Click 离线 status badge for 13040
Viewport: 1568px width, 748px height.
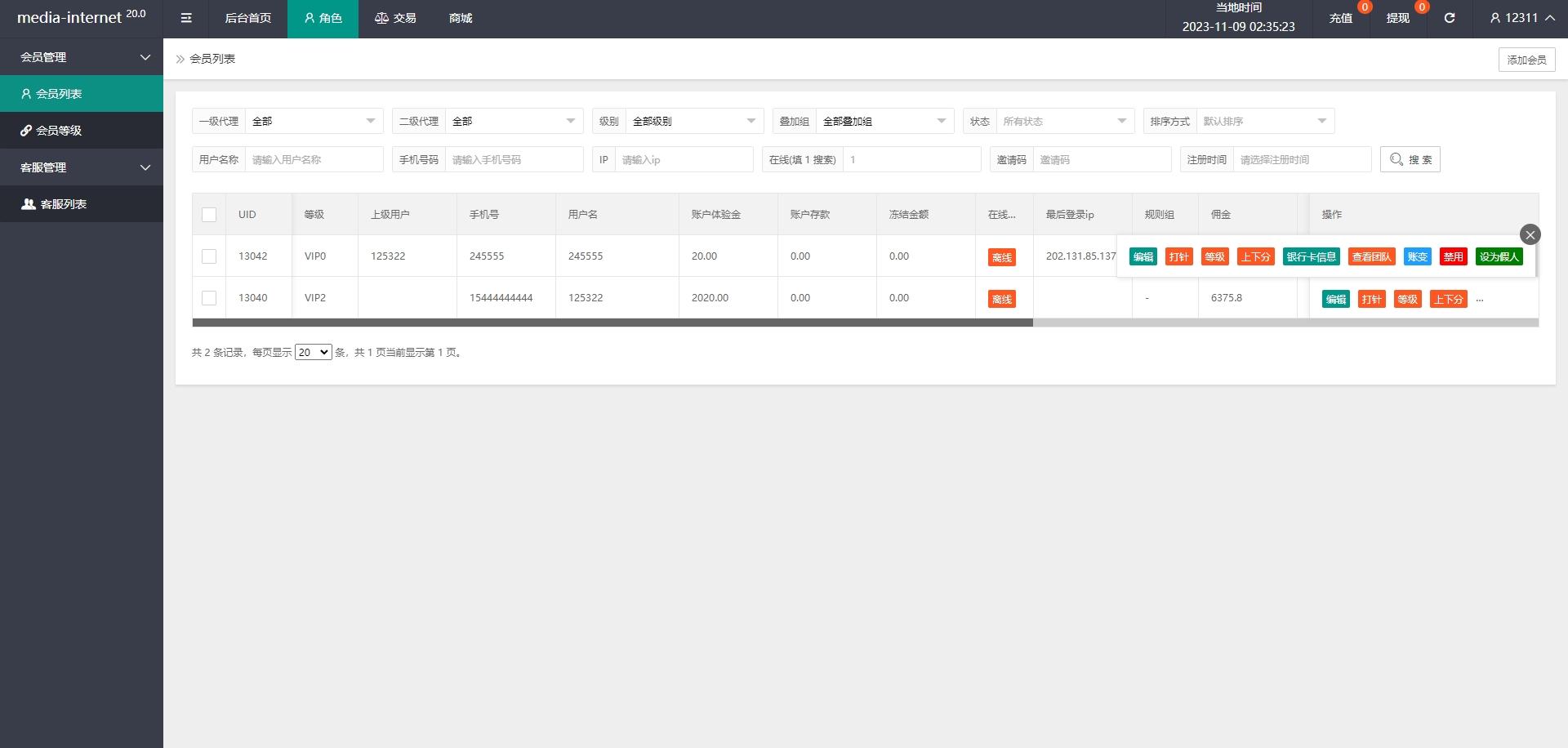pos(1002,299)
